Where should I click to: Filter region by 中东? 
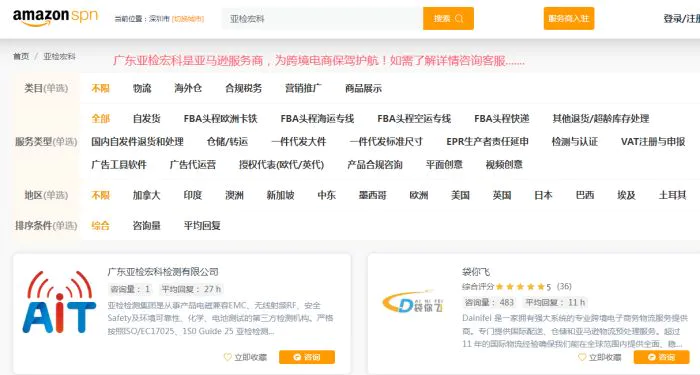click(x=326, y=195)
